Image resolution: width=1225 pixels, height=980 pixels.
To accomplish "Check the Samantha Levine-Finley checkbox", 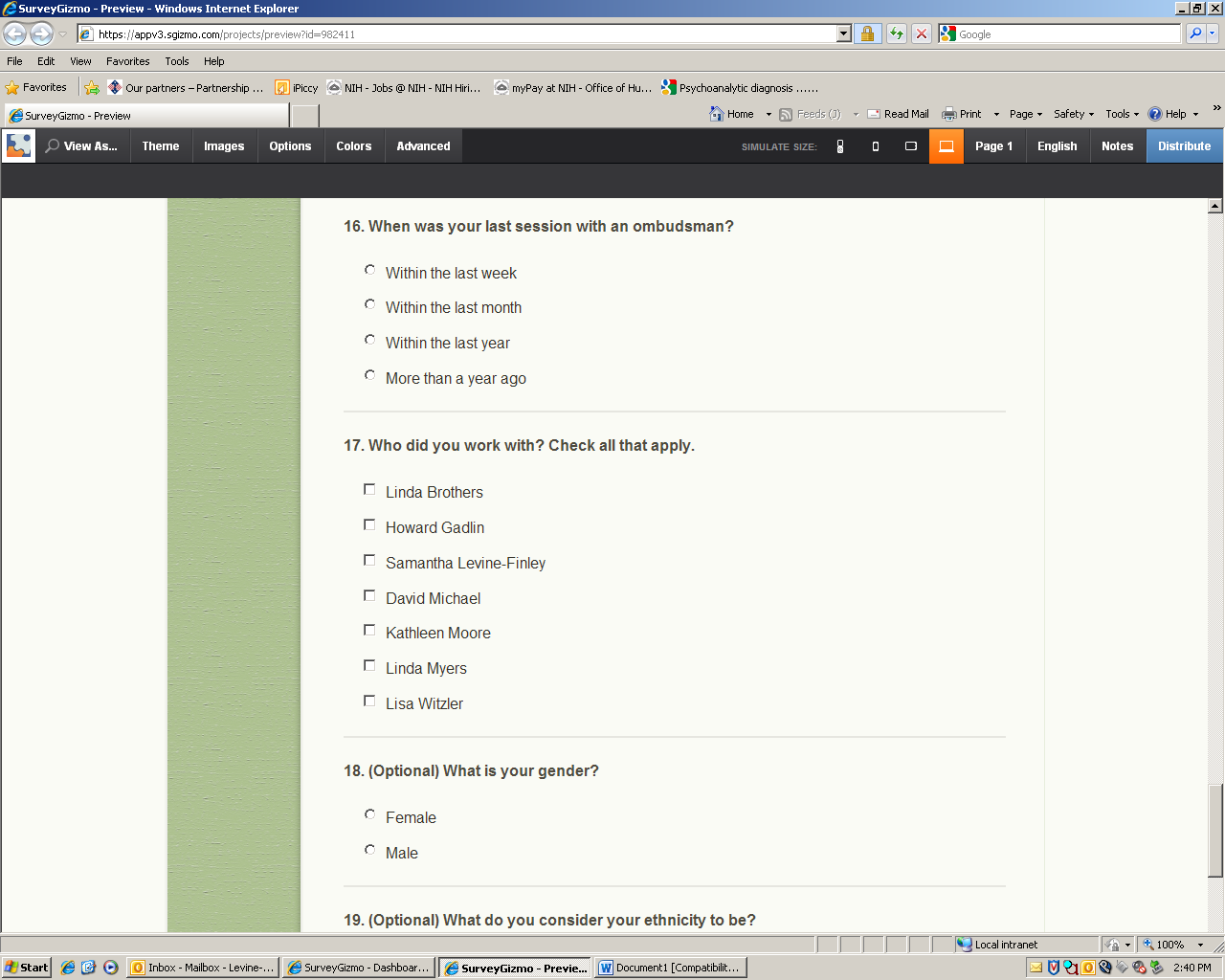I will 369,560.
